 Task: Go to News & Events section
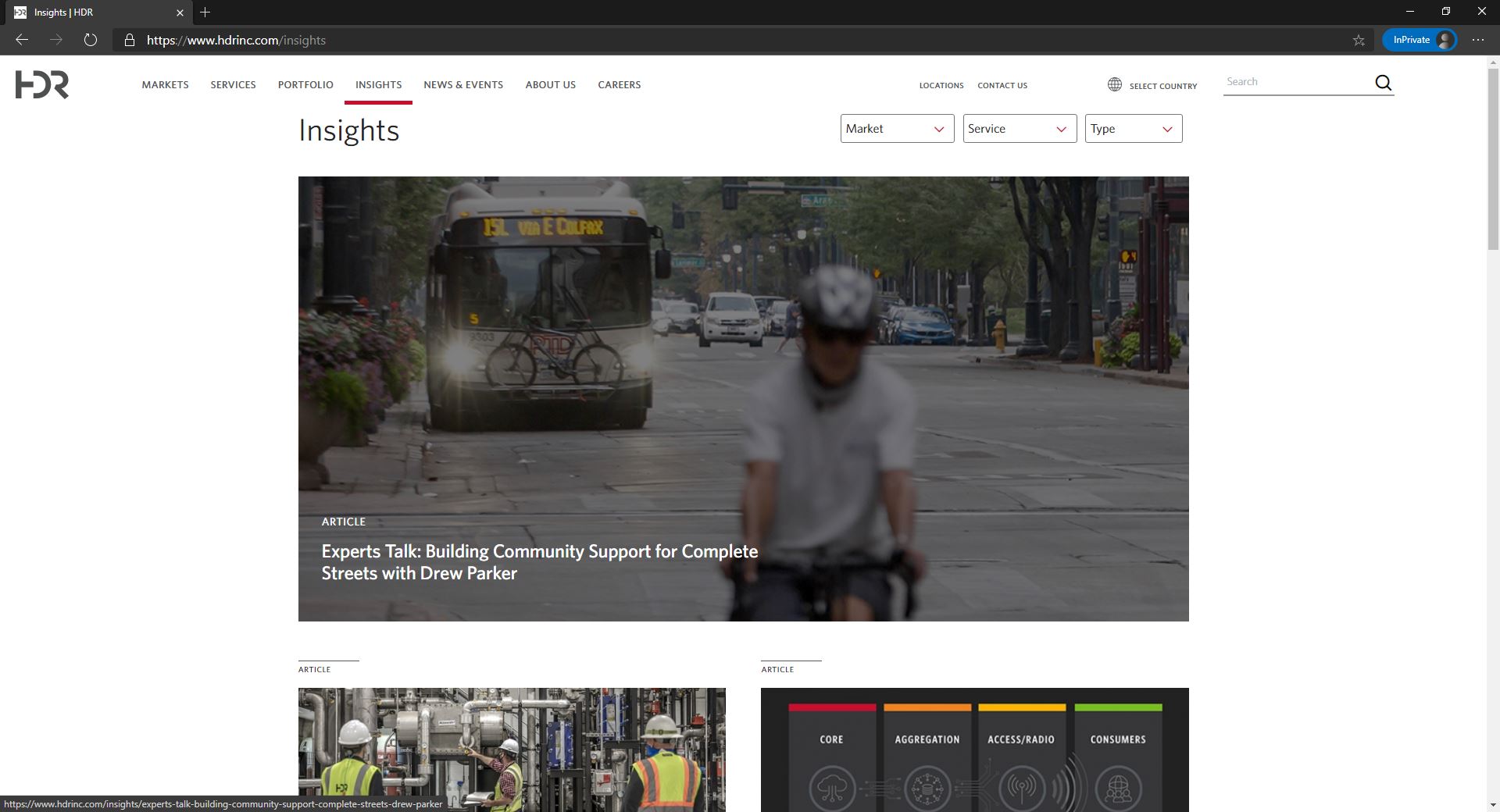pos(463,84)
